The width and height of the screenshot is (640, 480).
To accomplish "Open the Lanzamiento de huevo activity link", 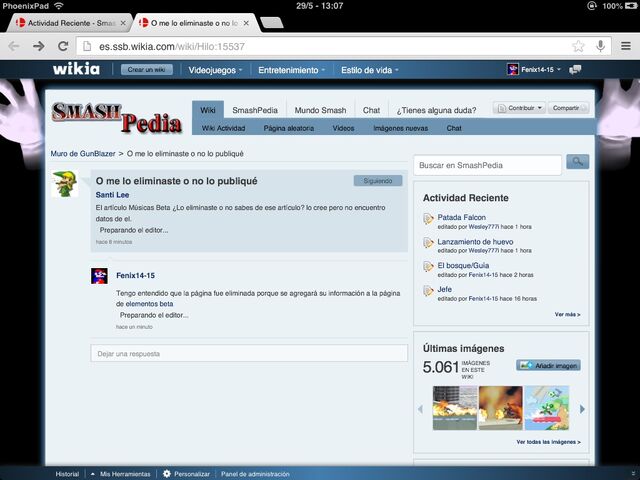I will [476, 242].
